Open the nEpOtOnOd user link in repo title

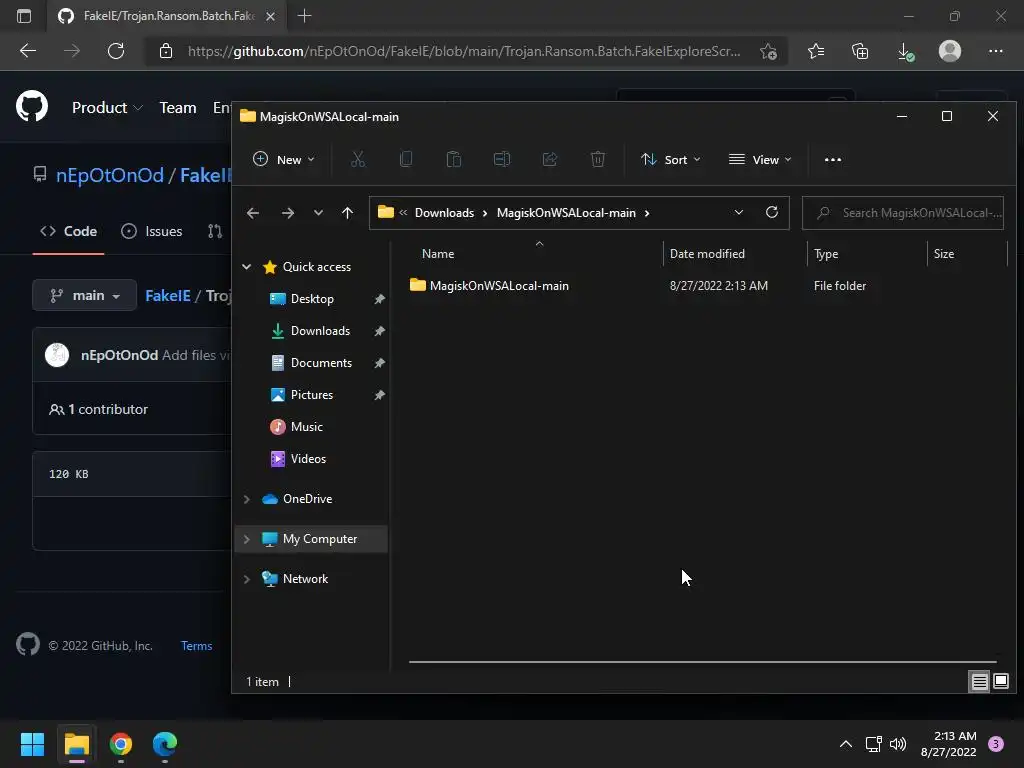[x=110, y=175]
